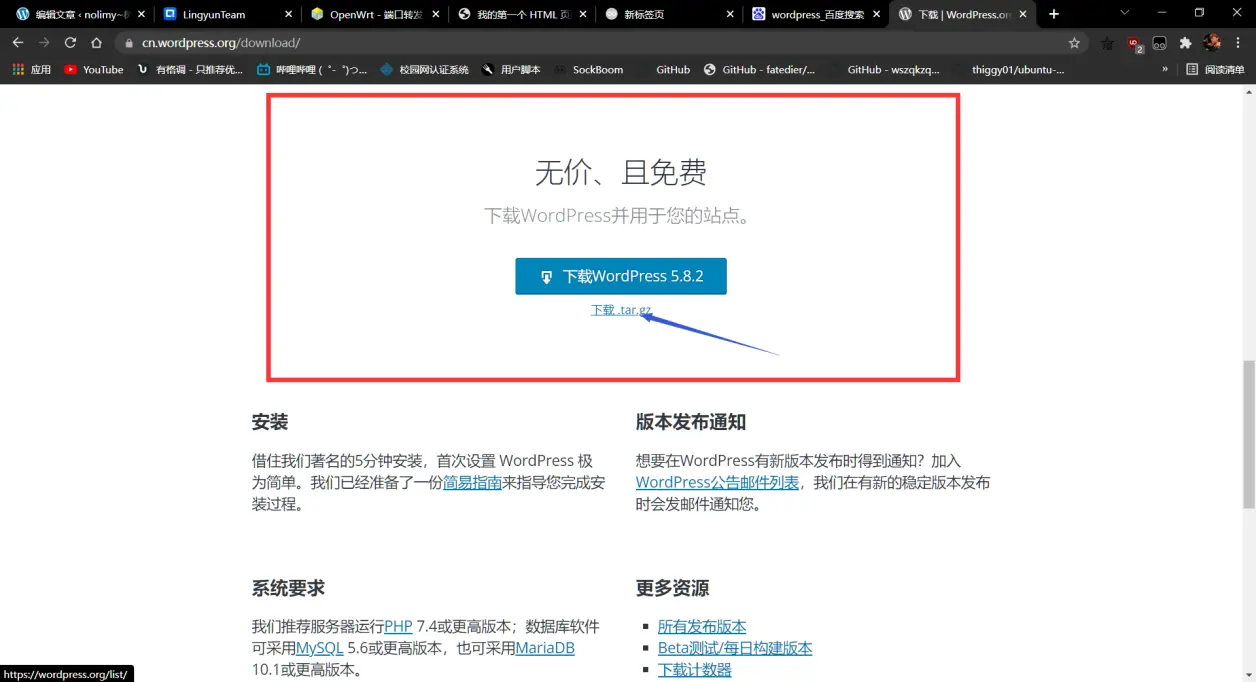Screen dimensions: 1256x682
Task: Open the Chrome three-dot menu
Action: [x=1238, y=43]
